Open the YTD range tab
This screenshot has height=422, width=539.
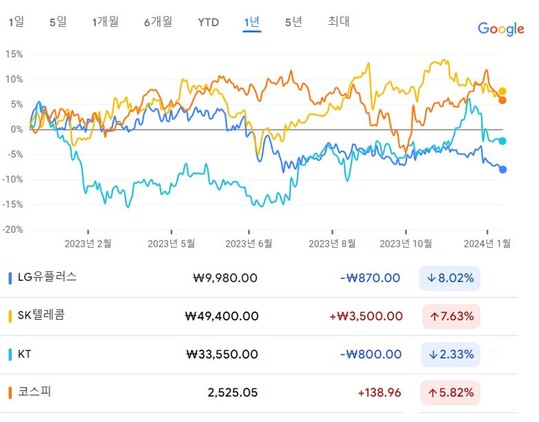point(208,23)
